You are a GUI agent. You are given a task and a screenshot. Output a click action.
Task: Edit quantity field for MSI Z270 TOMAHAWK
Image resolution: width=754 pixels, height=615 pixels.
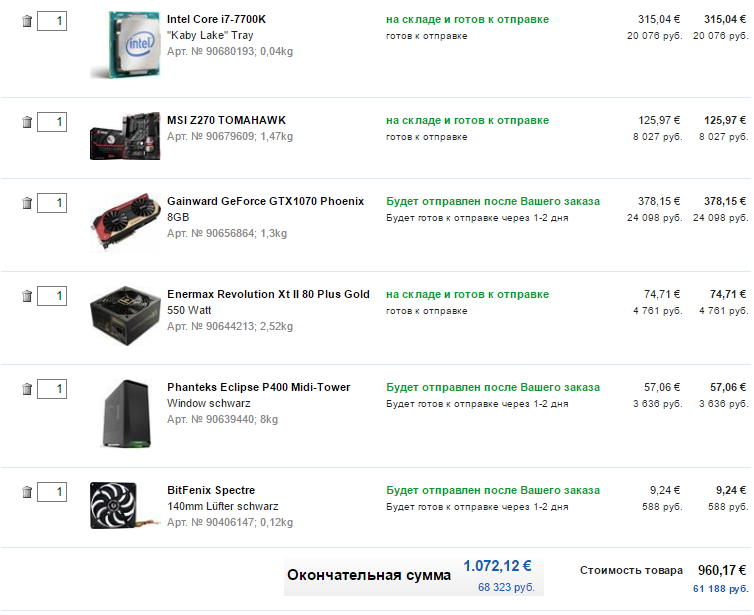tap(52, 122)
